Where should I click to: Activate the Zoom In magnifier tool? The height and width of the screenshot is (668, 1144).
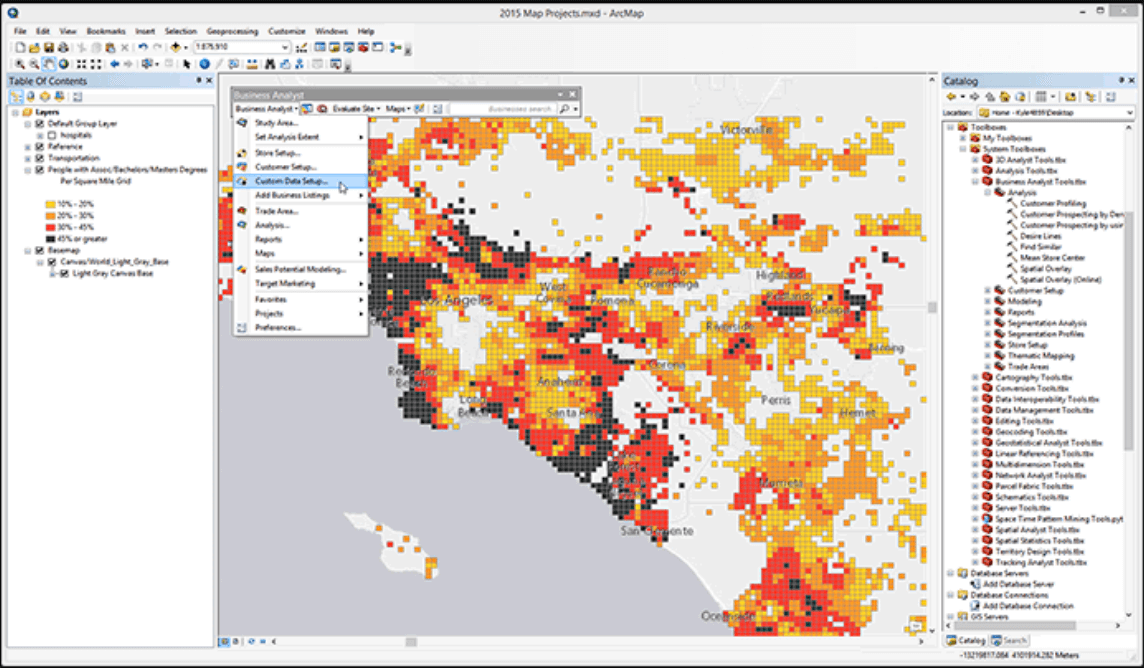point(20,64)
